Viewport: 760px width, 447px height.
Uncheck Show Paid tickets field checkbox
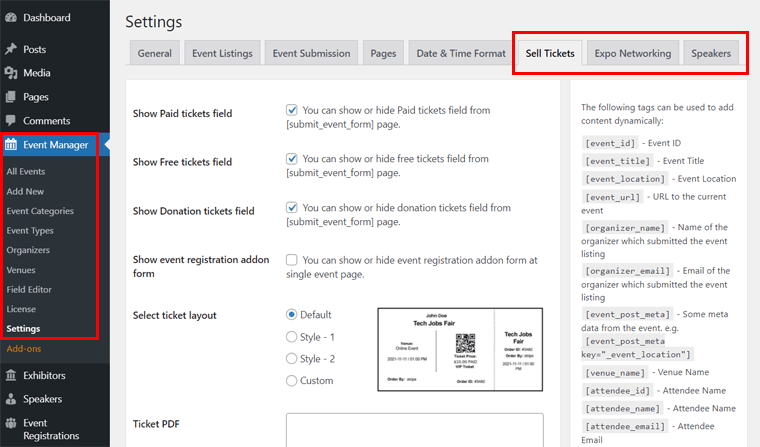click(x=292, y=110)
